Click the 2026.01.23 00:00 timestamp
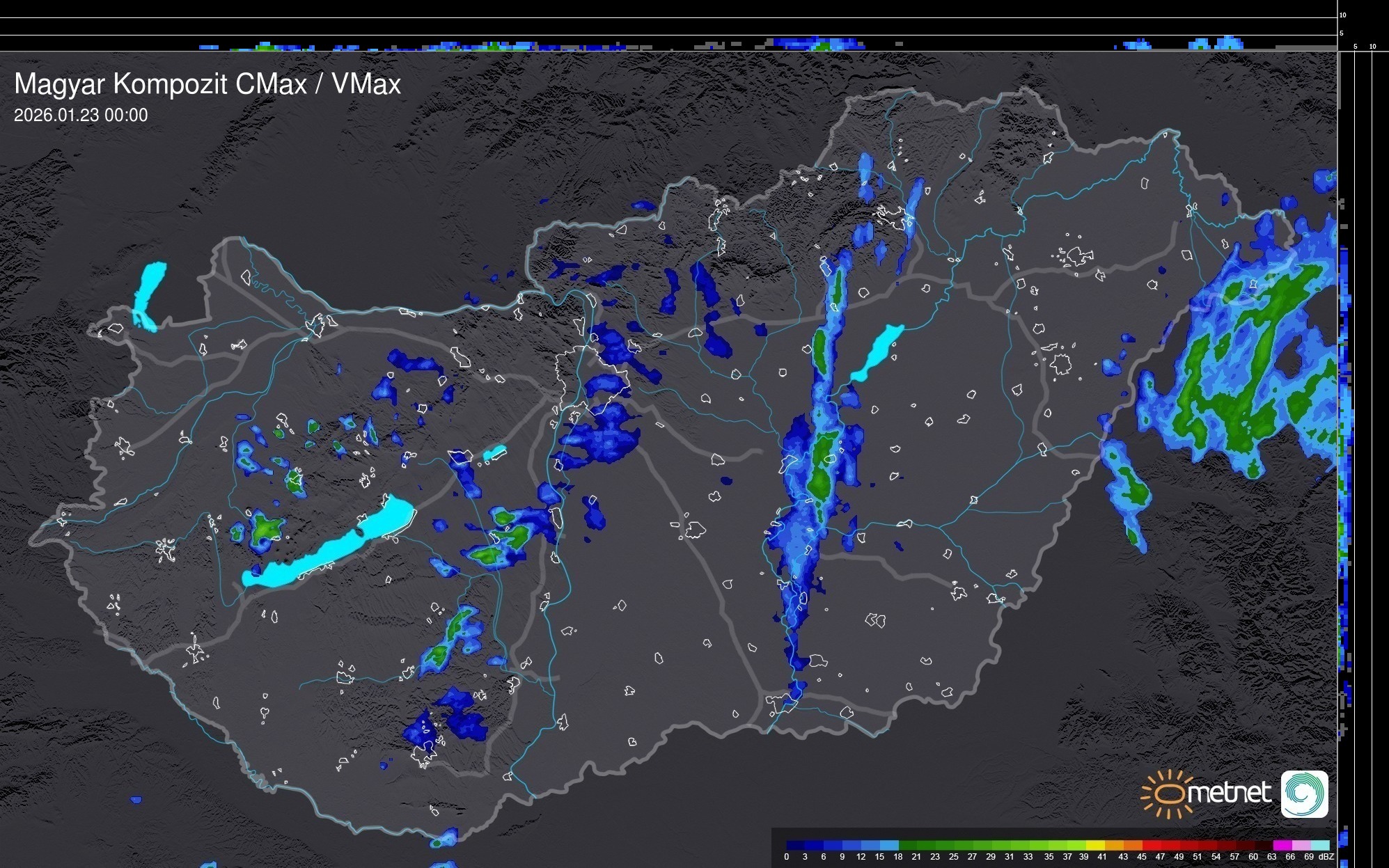This screenshot has width=1389, height=868. click(x=81, y=116)
